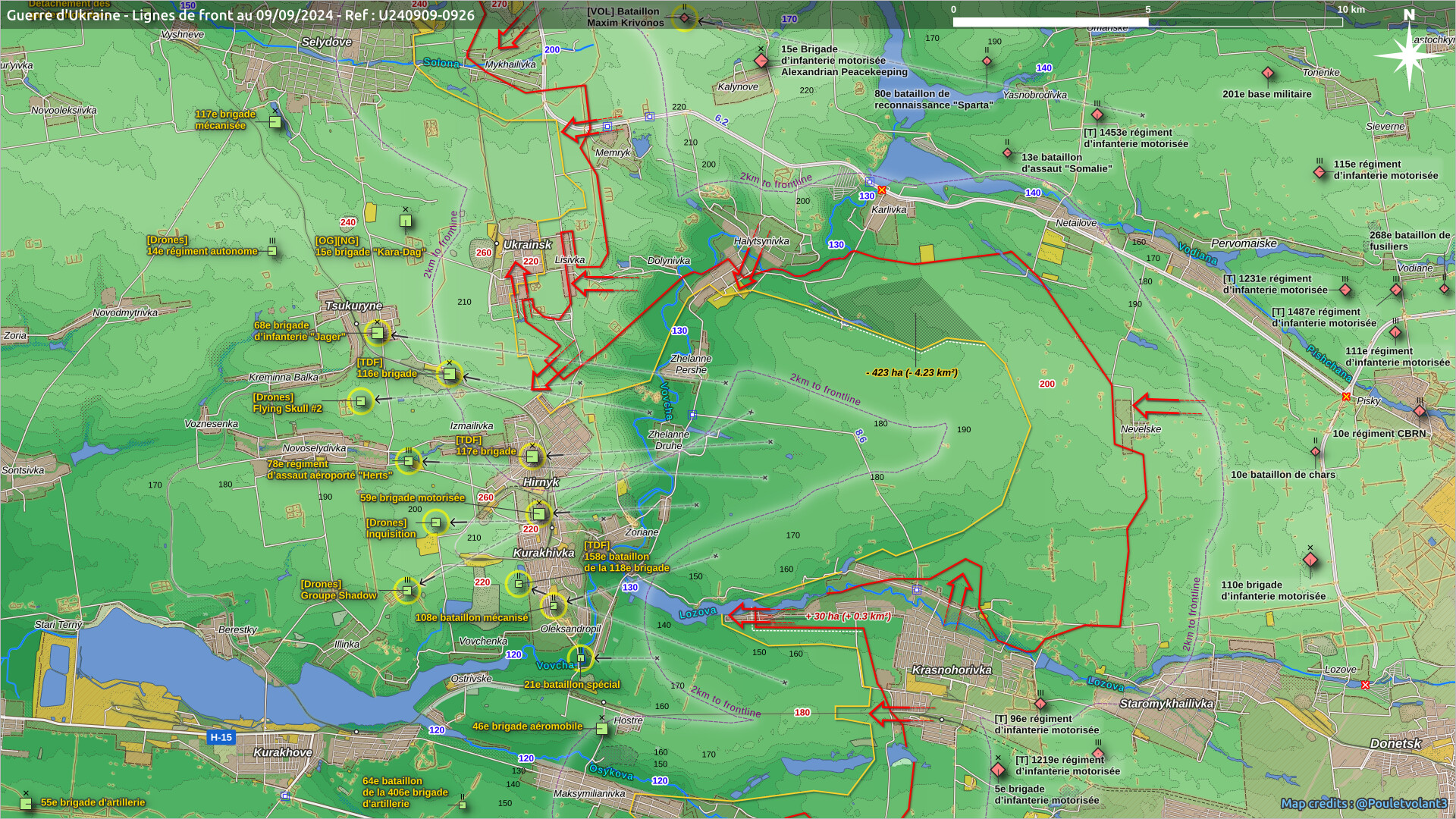Click the 21e bataillon spécial circled marker

pyautogui.click(x=580, y=657)
